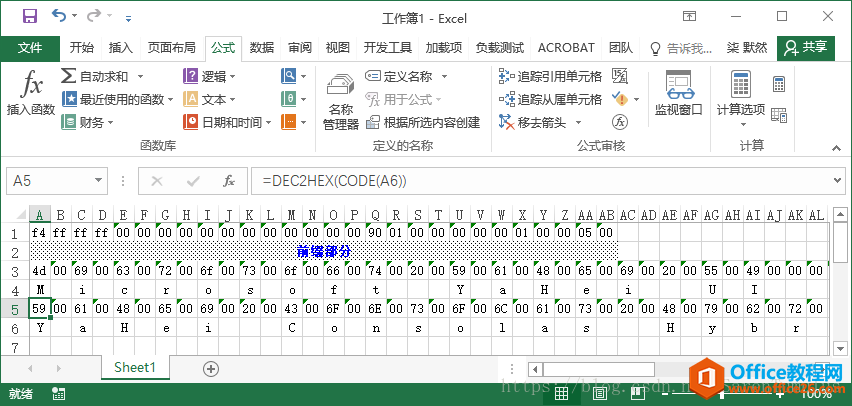Switch to the 审阅 ribbon tab
The image size is (852, 406).
300,48
